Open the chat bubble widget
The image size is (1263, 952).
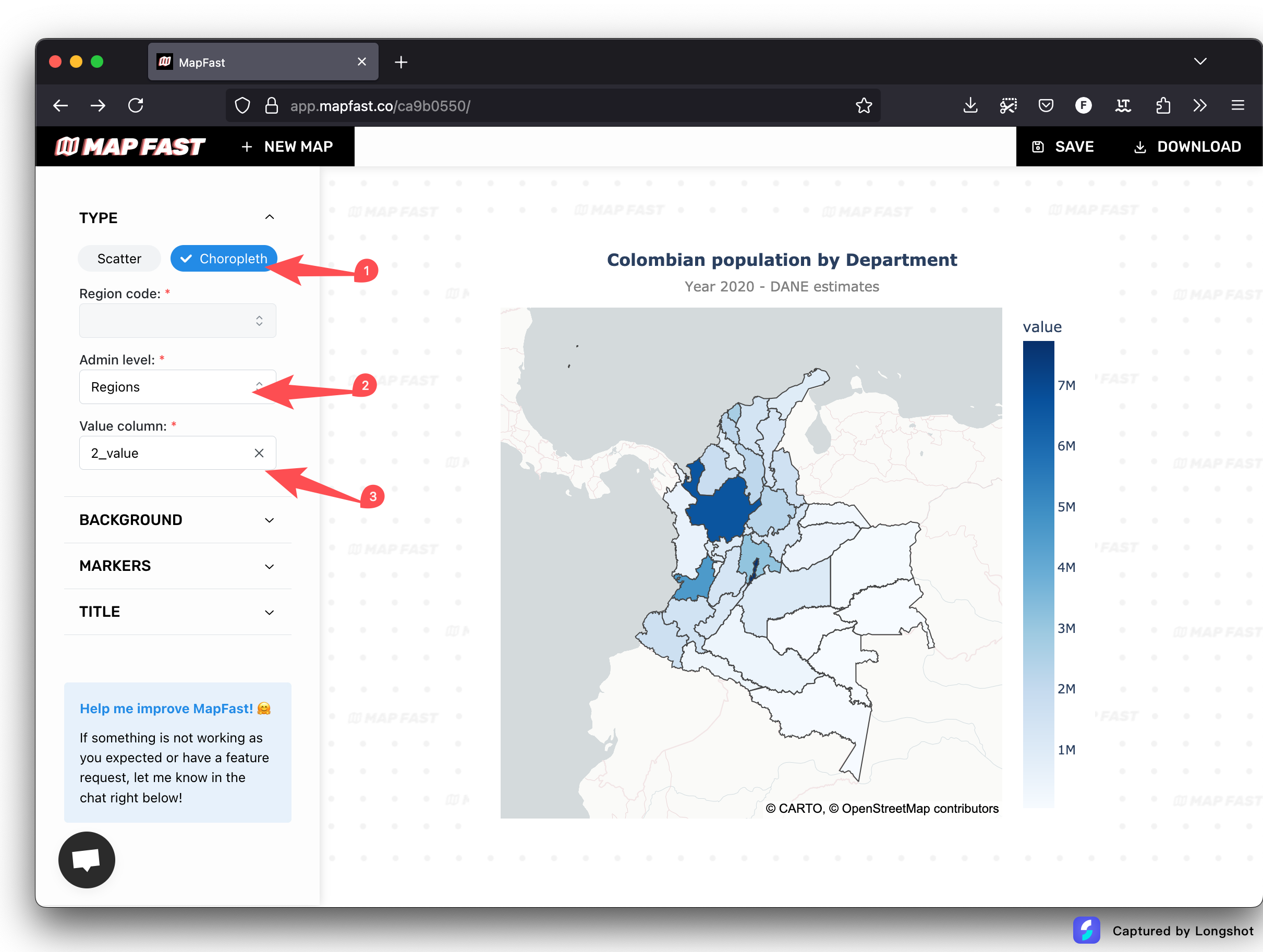(x=87, y=860)
